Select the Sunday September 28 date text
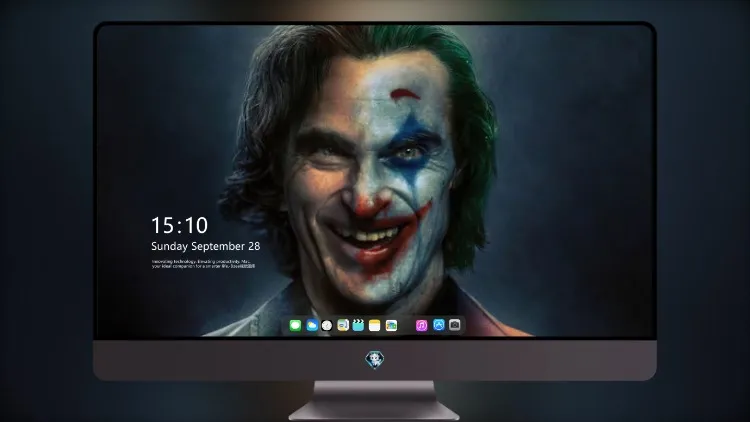This screenshot has height=422, width=750. (x=206, y=246)
